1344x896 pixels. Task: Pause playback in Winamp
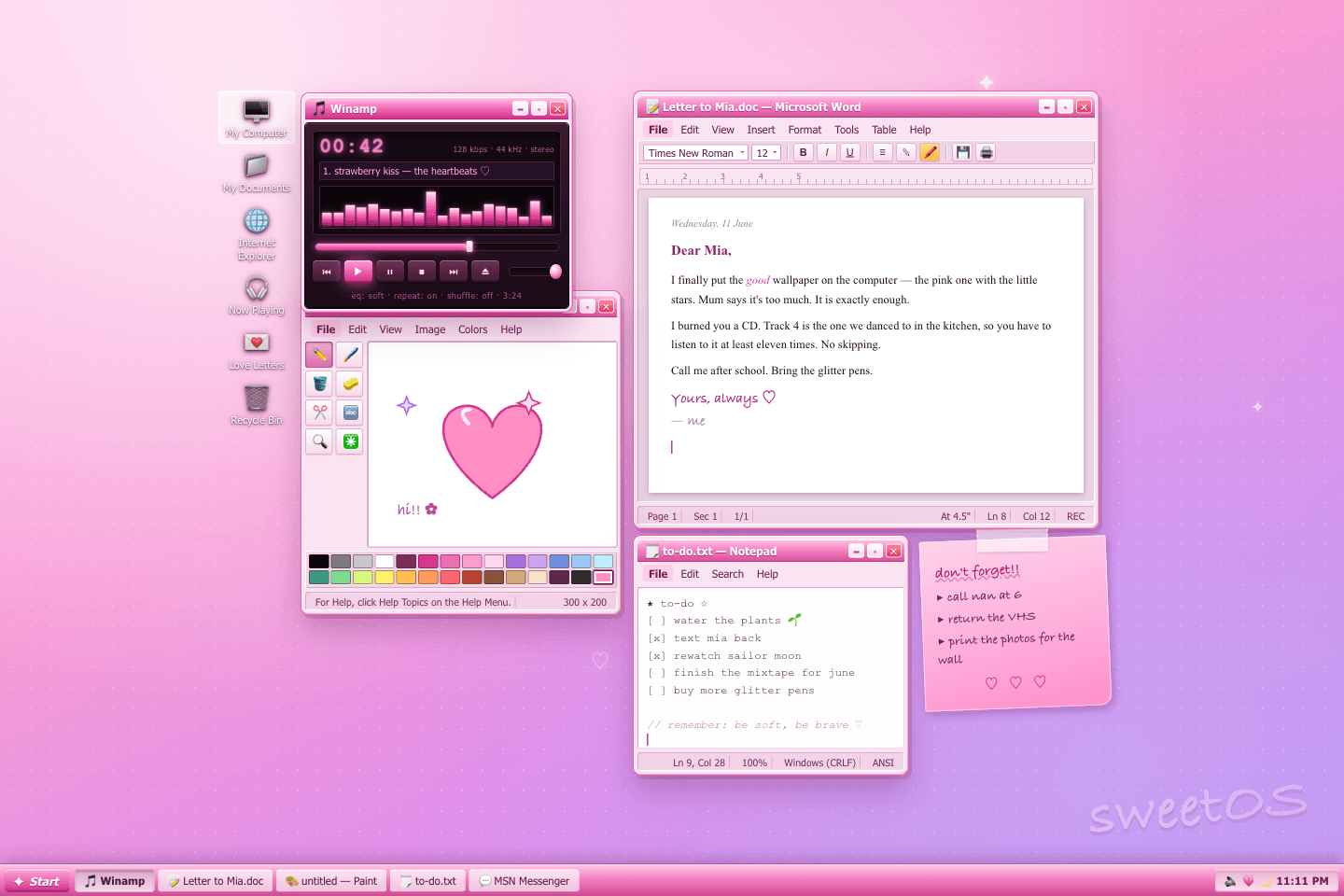point(390,272)
